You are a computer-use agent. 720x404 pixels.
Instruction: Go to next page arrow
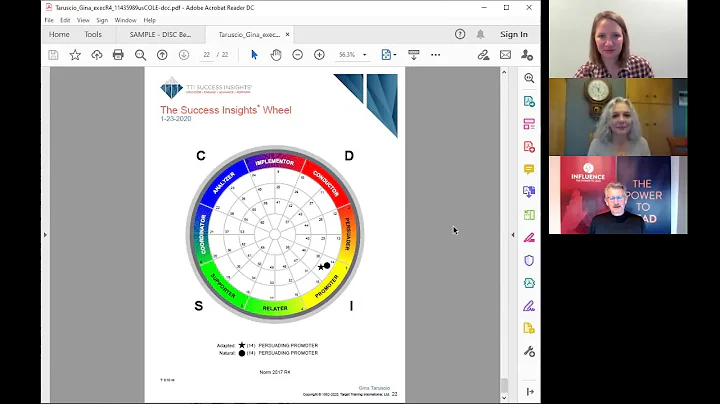pyautogui.click(x=184, y=55)
